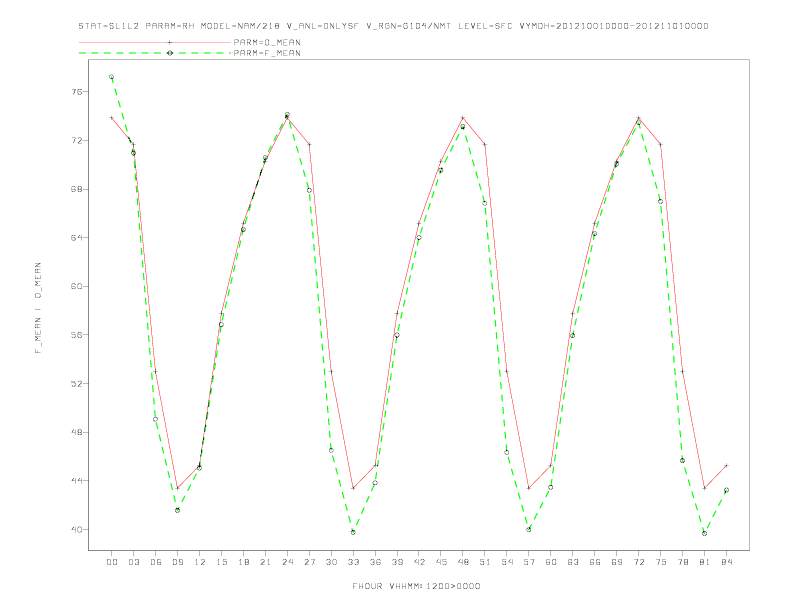Click the red solid legend line sample

click(x=155, y=42)
